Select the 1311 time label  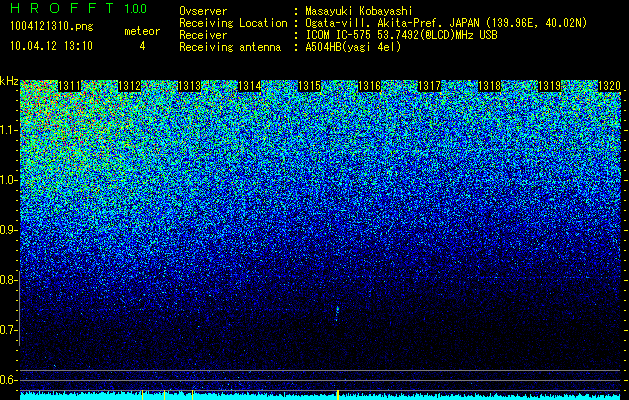(x=70, y=86)
